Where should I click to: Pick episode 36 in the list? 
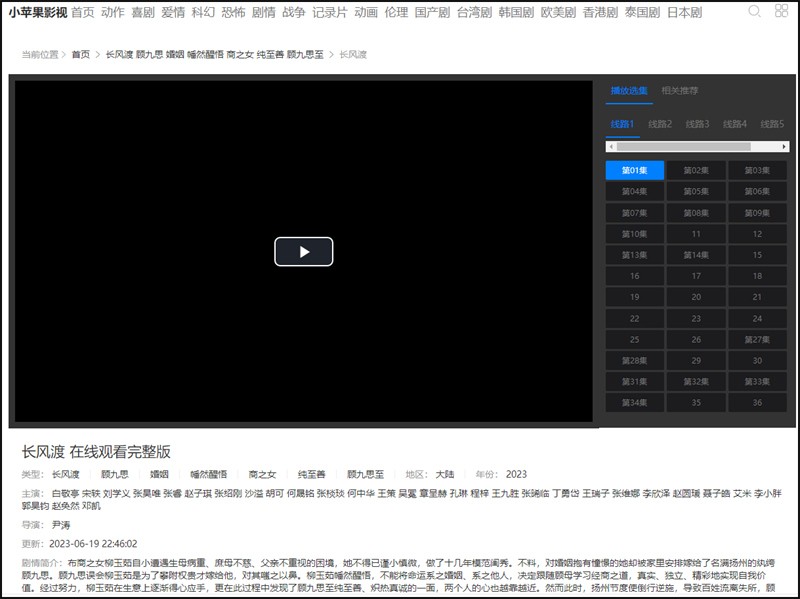[x=757, y=403]
